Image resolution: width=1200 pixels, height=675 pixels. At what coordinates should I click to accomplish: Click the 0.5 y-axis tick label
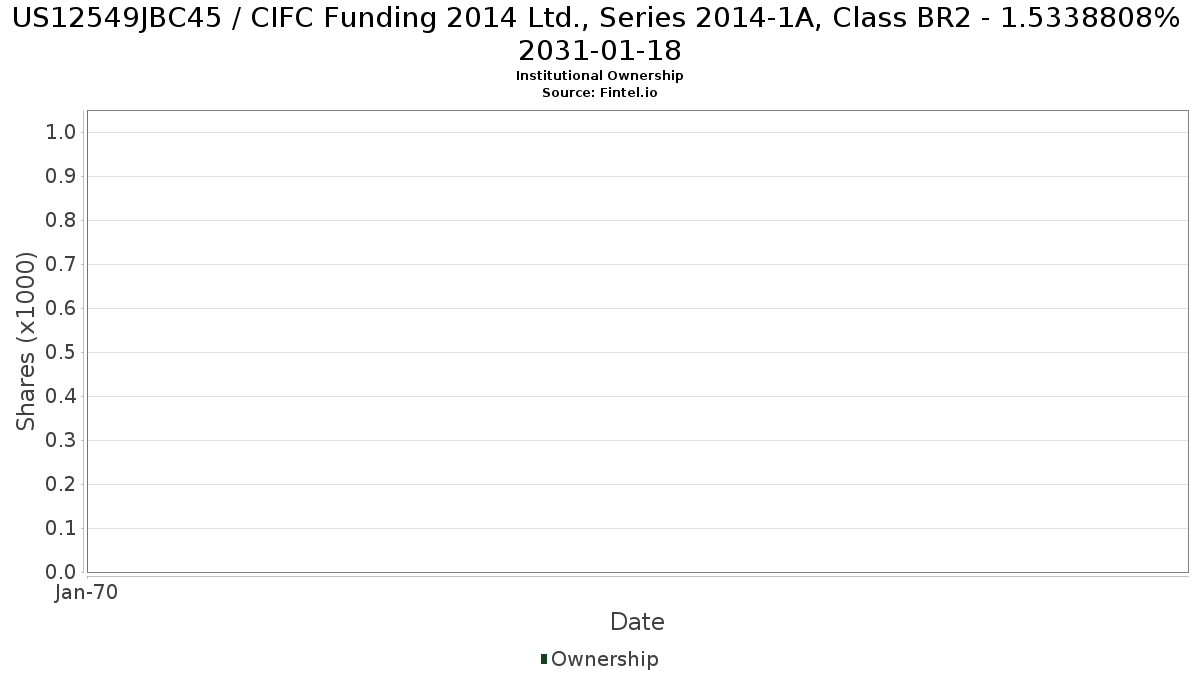pos(61,353)
